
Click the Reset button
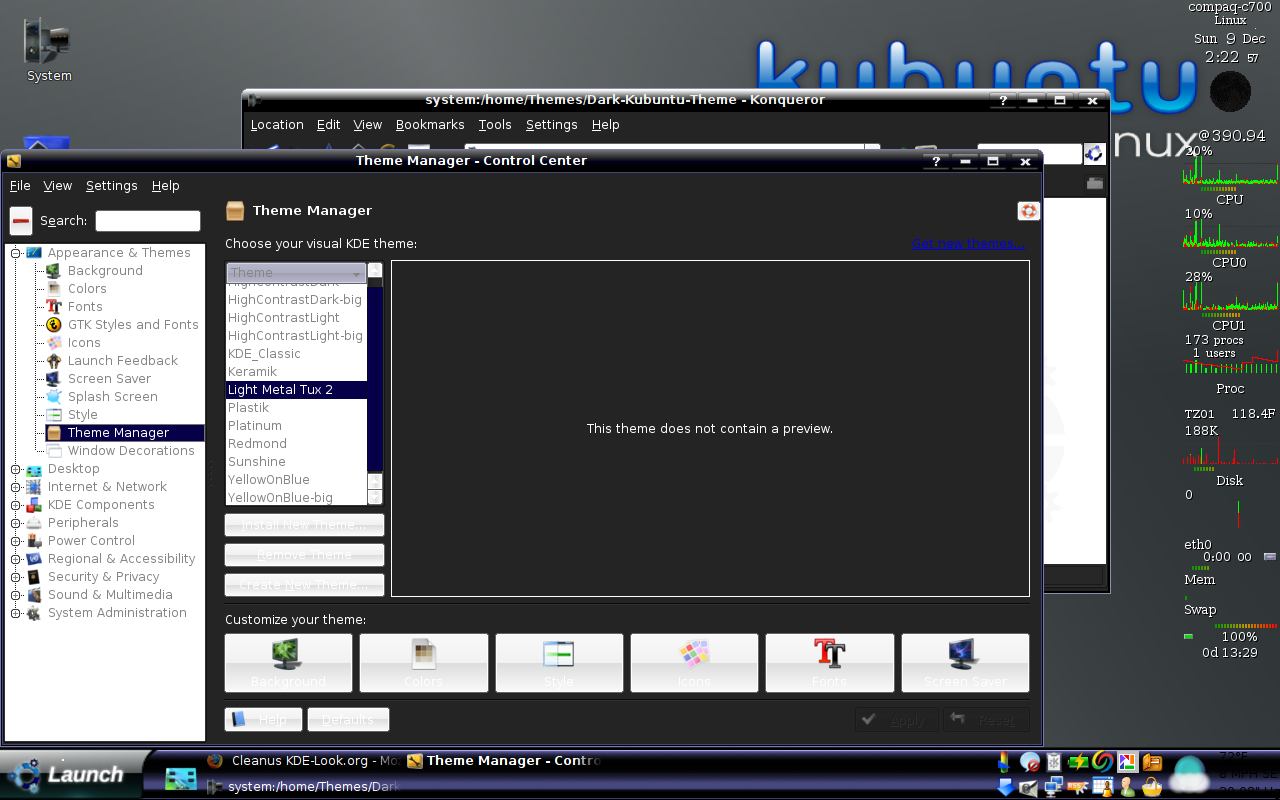pos(986,720)
